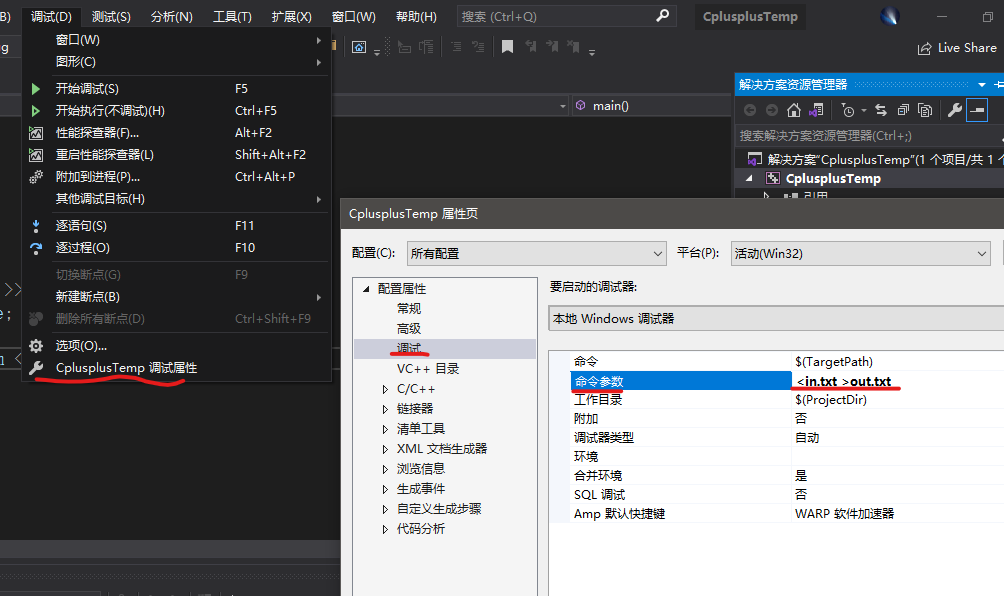Click Solution Explorer back arrow icon
The height and width of the screenshot is (596, 1004).
tap(750, 110)
